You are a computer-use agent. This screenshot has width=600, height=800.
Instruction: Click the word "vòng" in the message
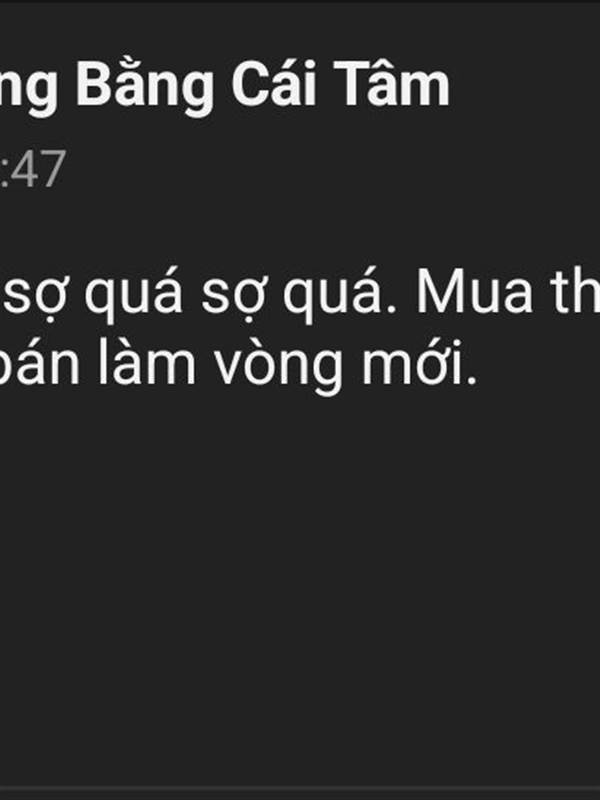coord(279,367)
